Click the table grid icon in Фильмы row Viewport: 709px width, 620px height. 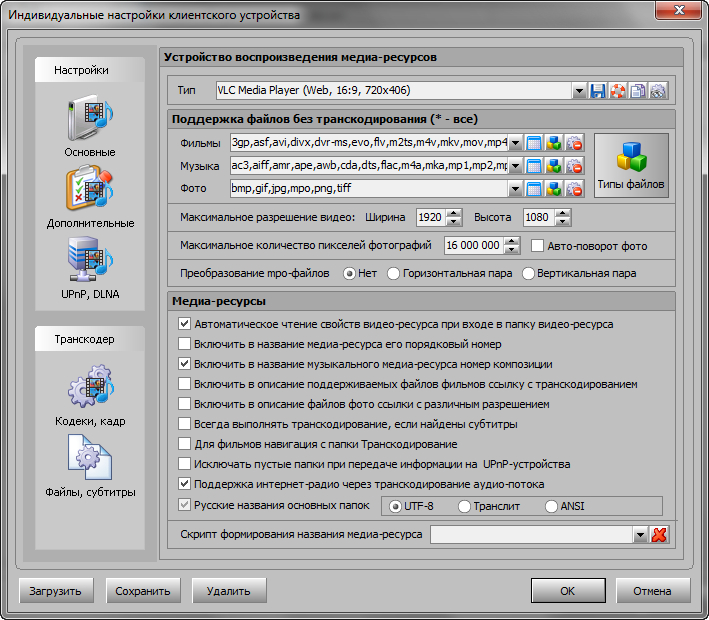(x=534, y=143)
